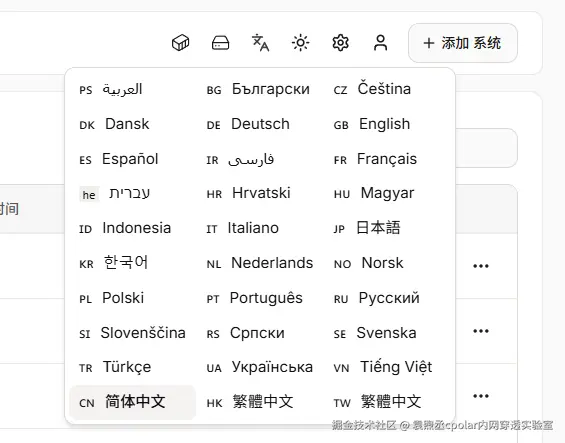The image size is (565, 443).
Task: Open the middle row's three-dot menu
Action: (481, 331)
